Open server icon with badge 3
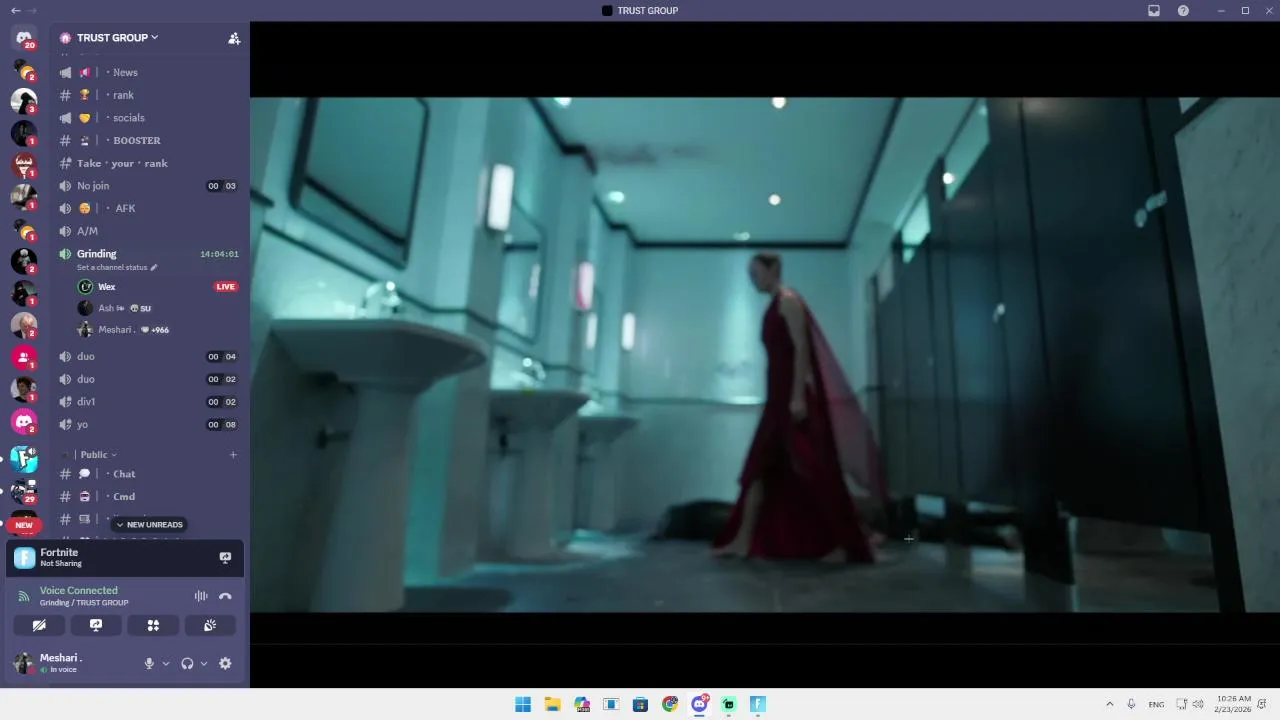Image resolution: width=1280 pixels, height=720 pixels. click(x=24, y=101)
